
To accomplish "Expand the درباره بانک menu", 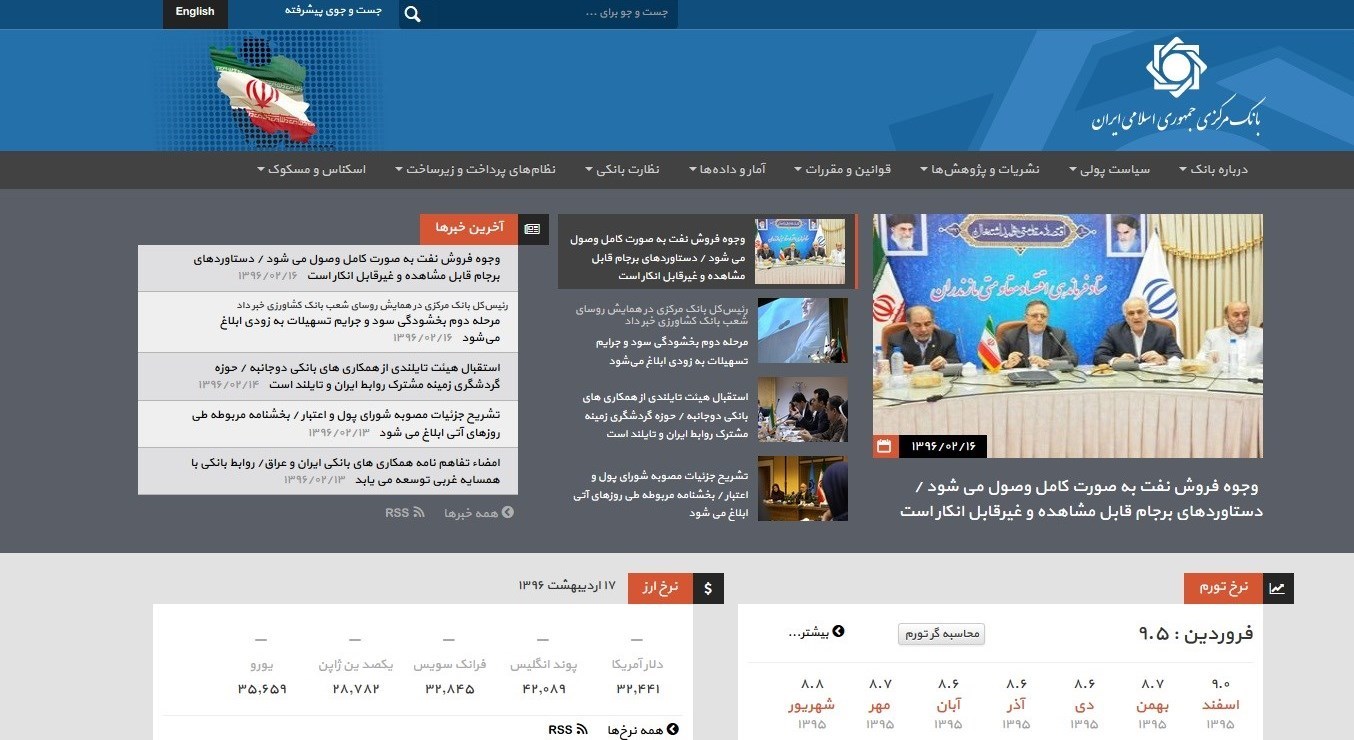I will click(1213, 170).
